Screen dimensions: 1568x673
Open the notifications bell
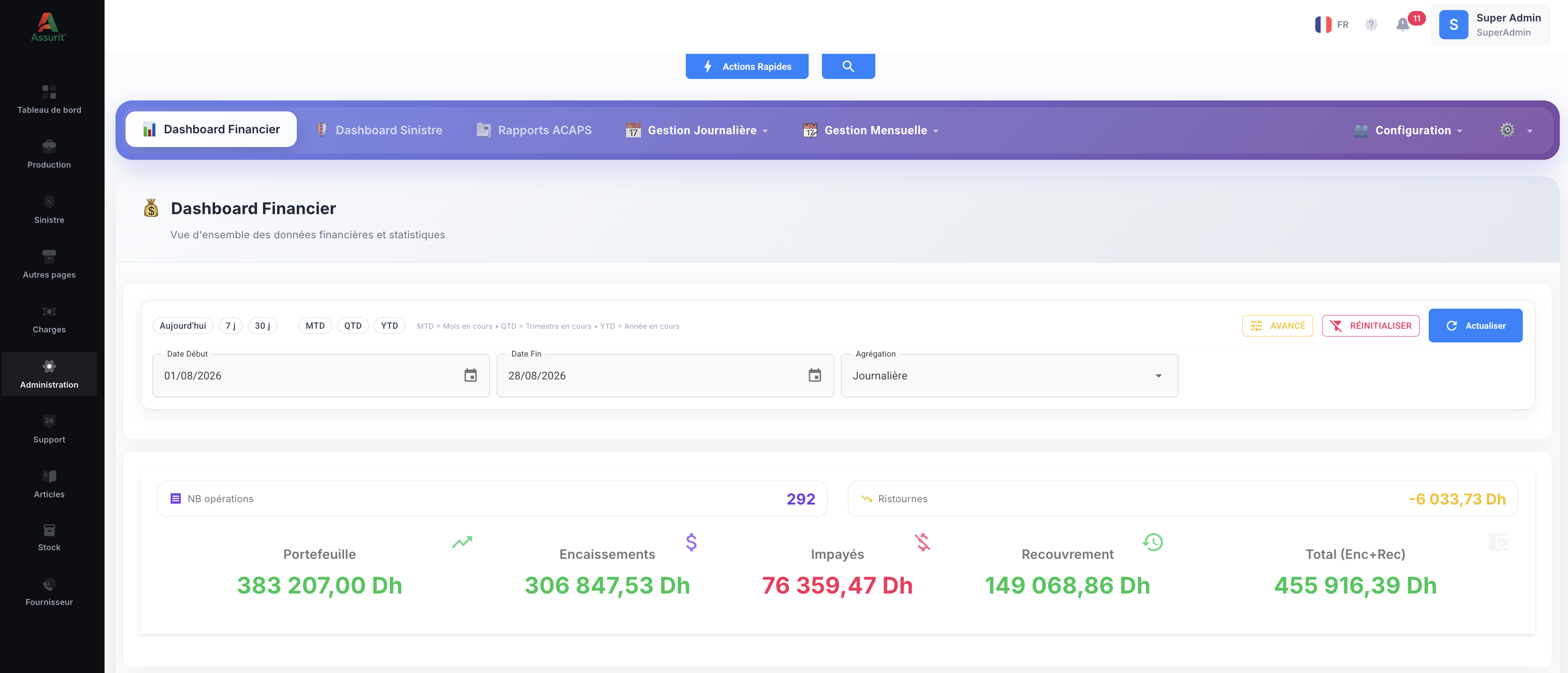pyautogui.click(x=1402, y=24)
